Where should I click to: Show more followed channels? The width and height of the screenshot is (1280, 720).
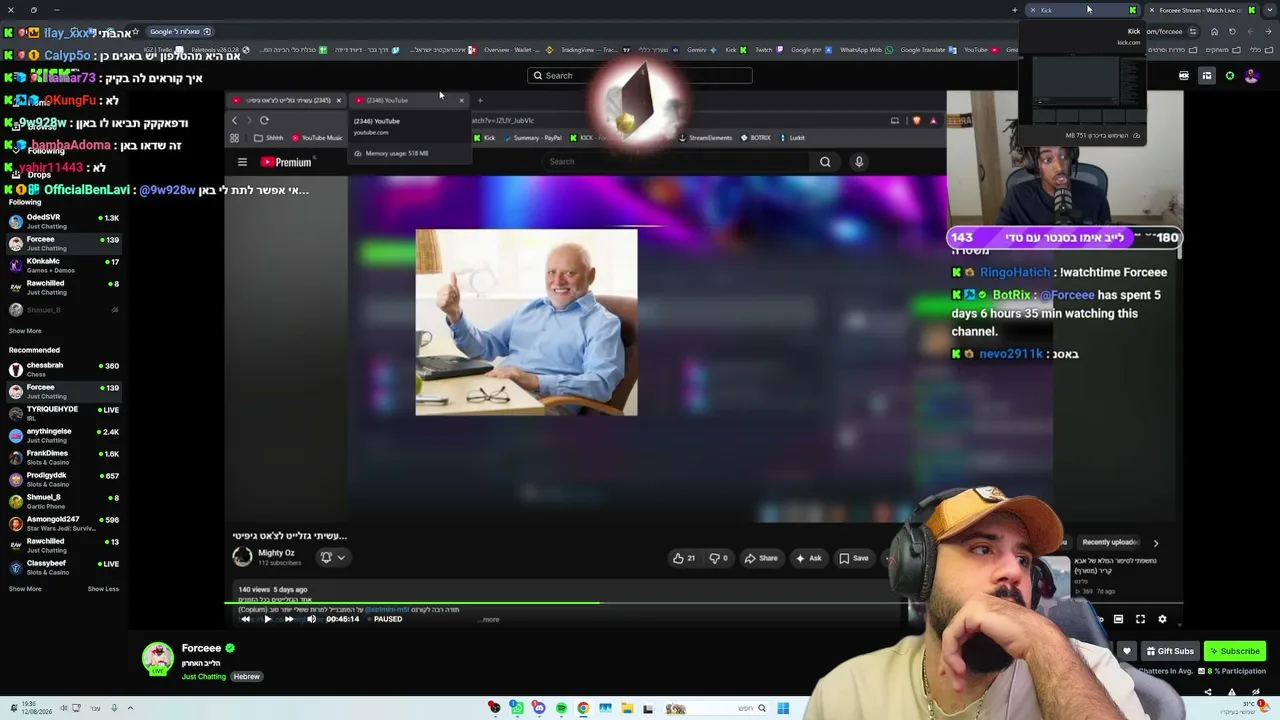point(25,331)
